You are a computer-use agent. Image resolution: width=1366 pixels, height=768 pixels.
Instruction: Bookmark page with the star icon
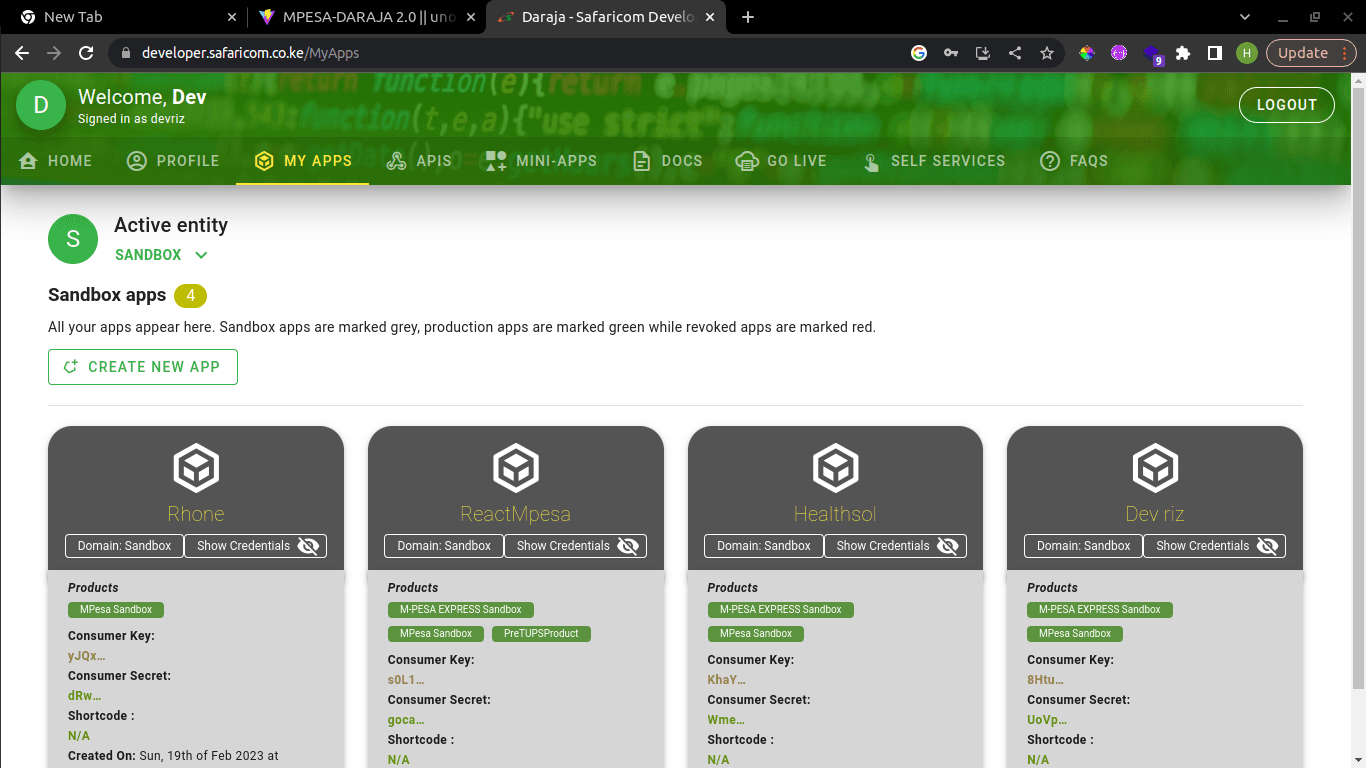(x=1047, y=53)
